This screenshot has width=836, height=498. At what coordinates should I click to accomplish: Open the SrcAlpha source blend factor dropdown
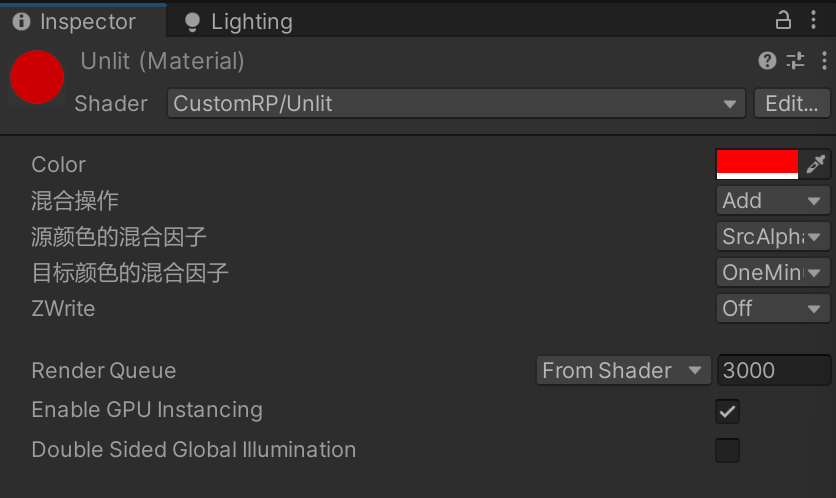(773, 236)
